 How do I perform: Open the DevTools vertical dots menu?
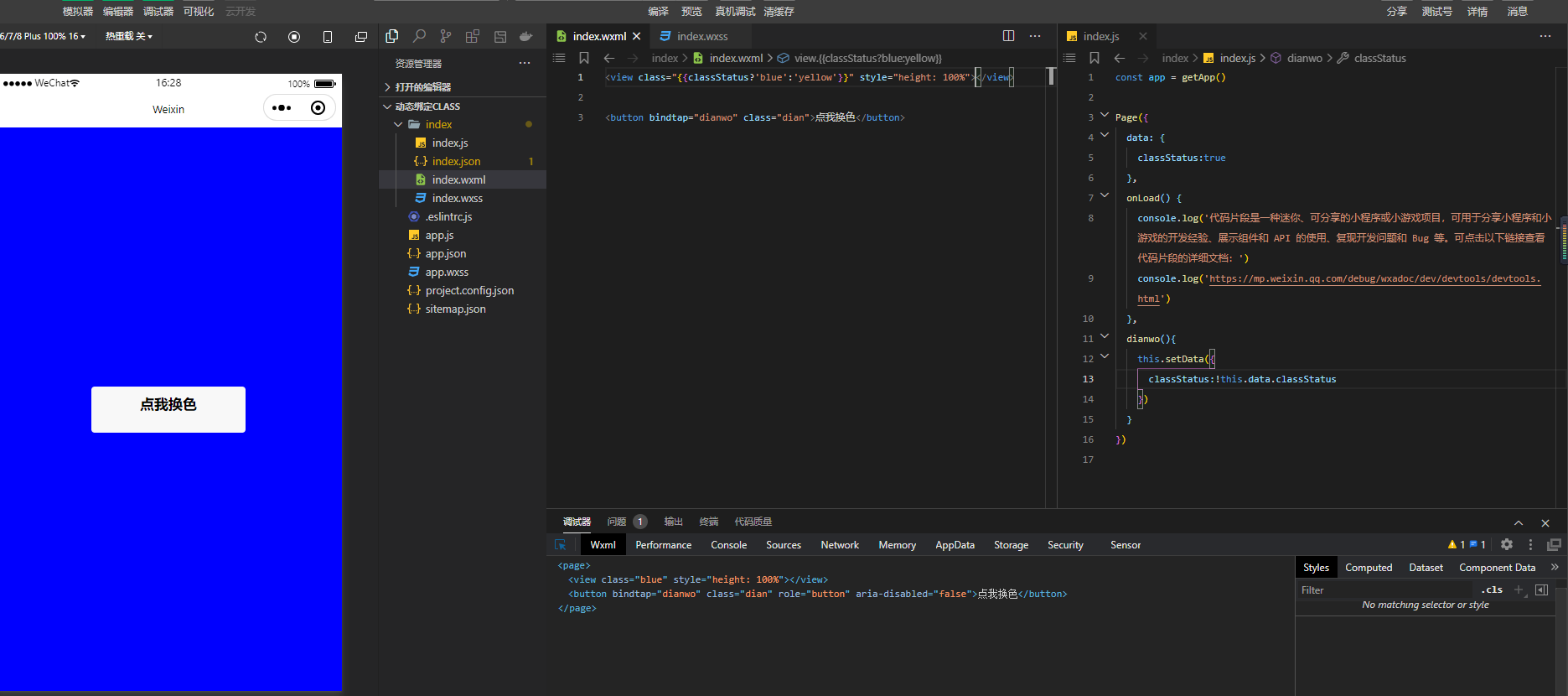[x=1530, y=544]
